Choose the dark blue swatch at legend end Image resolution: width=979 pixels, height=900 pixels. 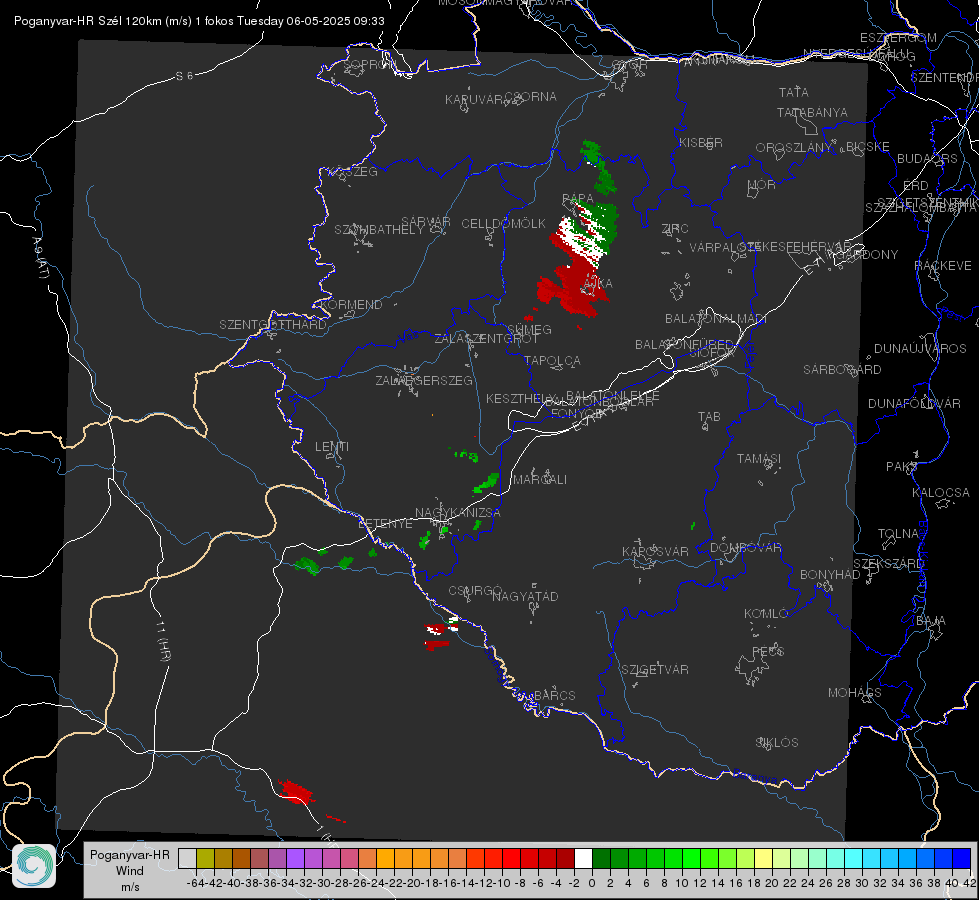[x=962, y=859]
